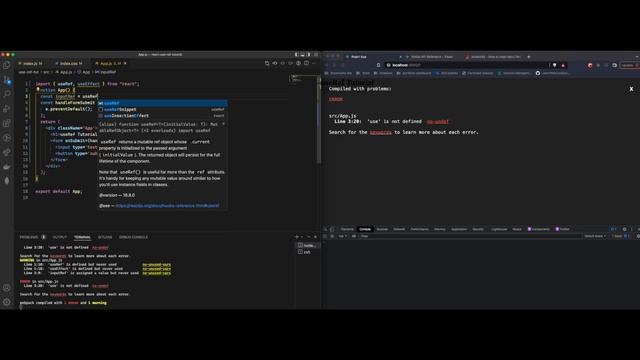The height and width of the screenshot is (360, 640).
Task: Close the App.js editor tab
Action: (x=125, y=63)
